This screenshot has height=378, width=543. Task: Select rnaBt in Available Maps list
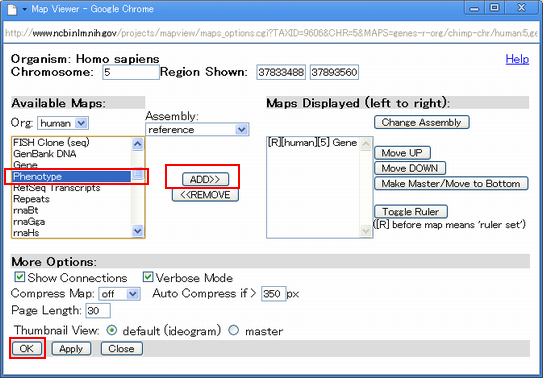coord(71,210)
